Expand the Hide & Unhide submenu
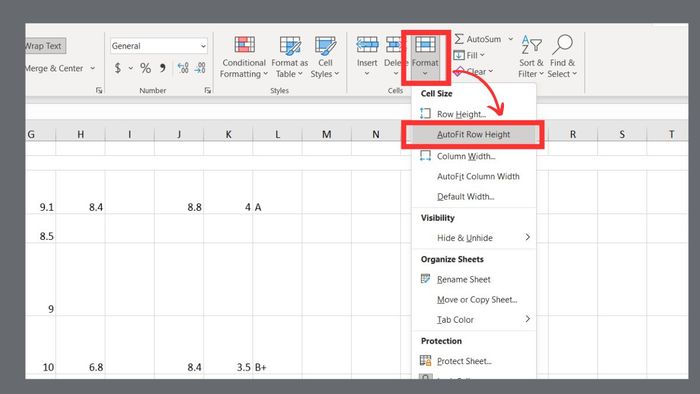Image resolution: width=700 pixels, height=394 pixels. tap(474, 238)
